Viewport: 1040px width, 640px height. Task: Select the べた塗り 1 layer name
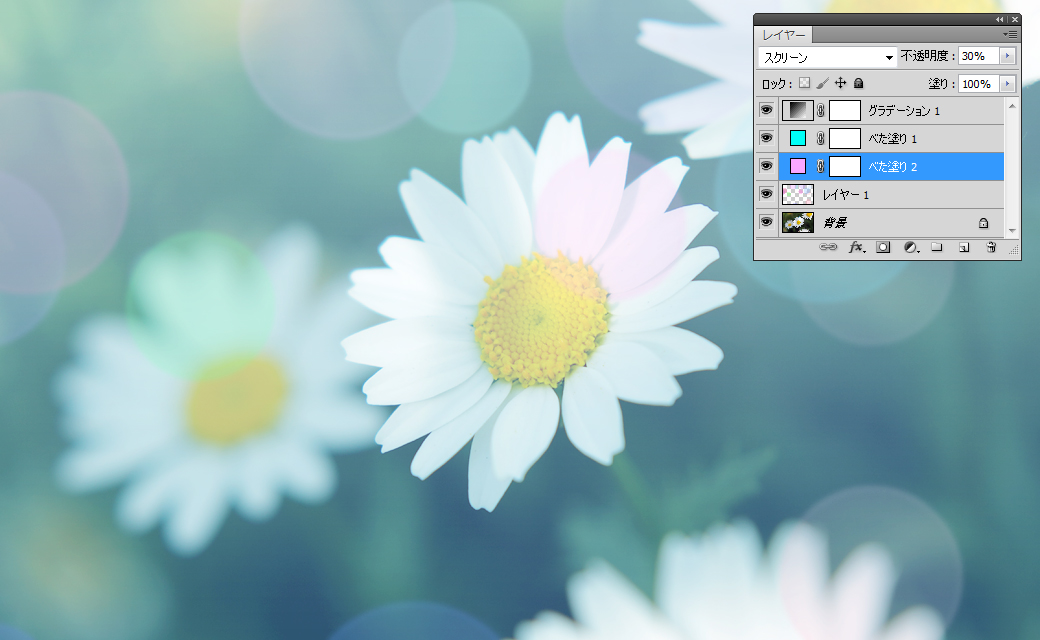tap(893, 139)
